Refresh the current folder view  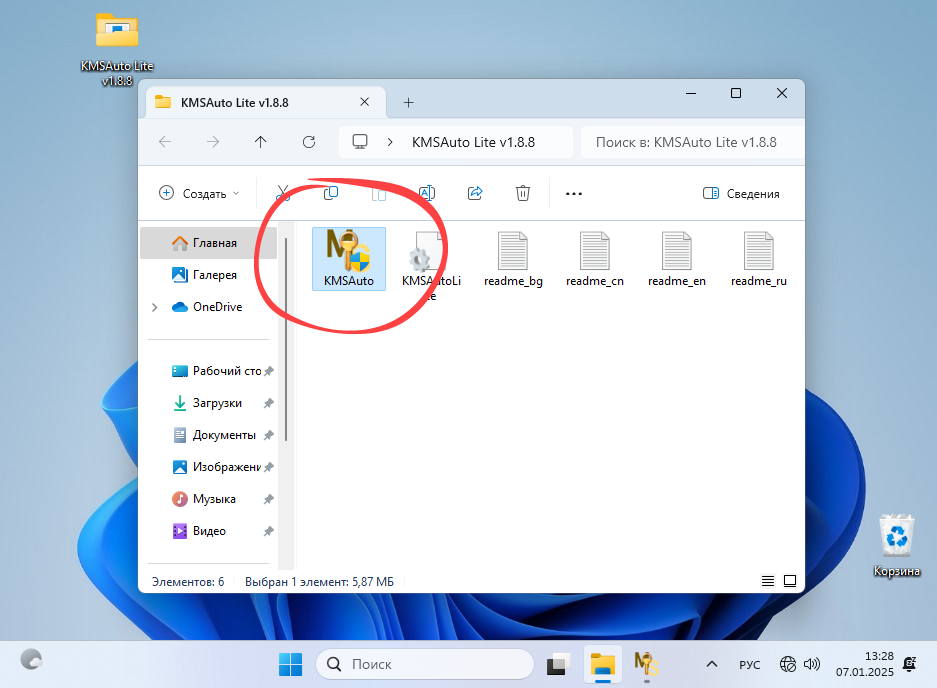[309, 142]
